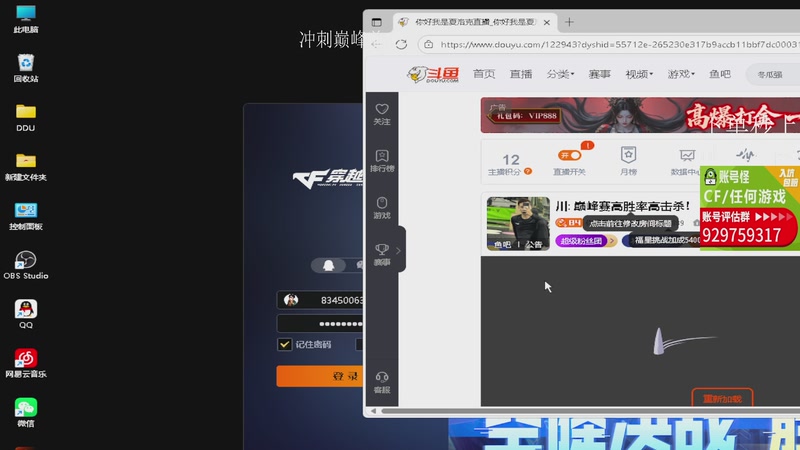Click the streamer avatar thumbnail
This screenshot has height=450, width=800.
(518, 223)
